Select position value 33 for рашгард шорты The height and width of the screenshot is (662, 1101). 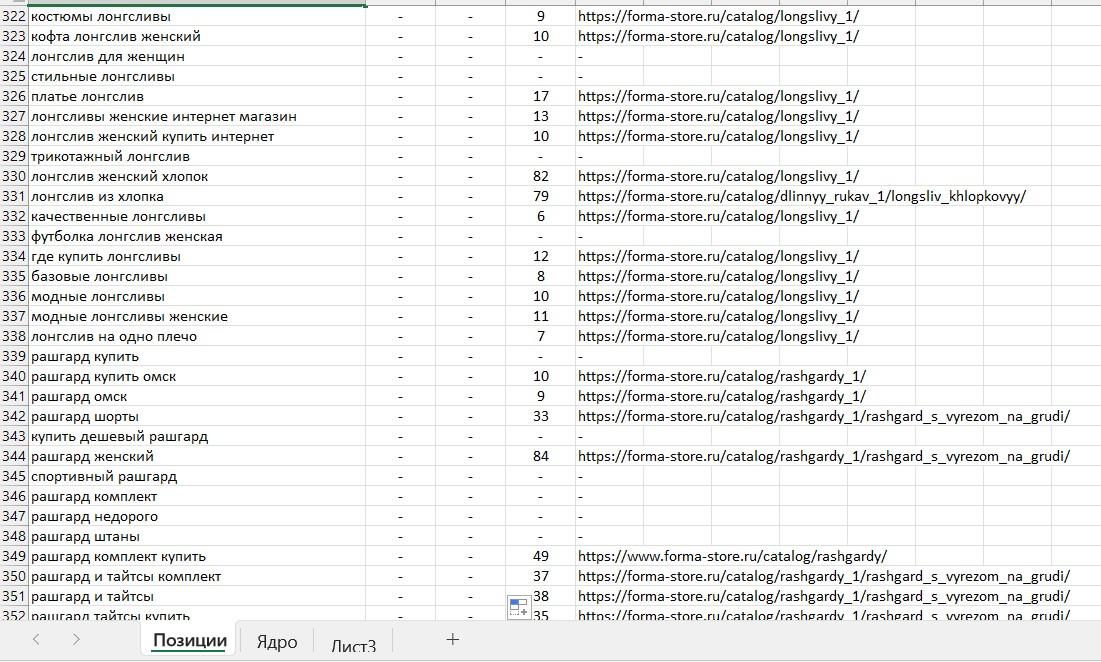541,417
